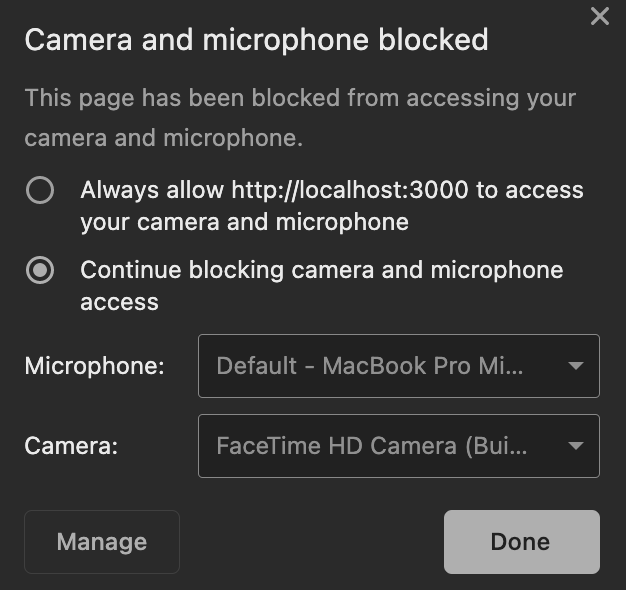The width and height of the screenshot is (626, 590).
Task: Click the http://localhost:3000 address text
Action: (x=350, y=190)
